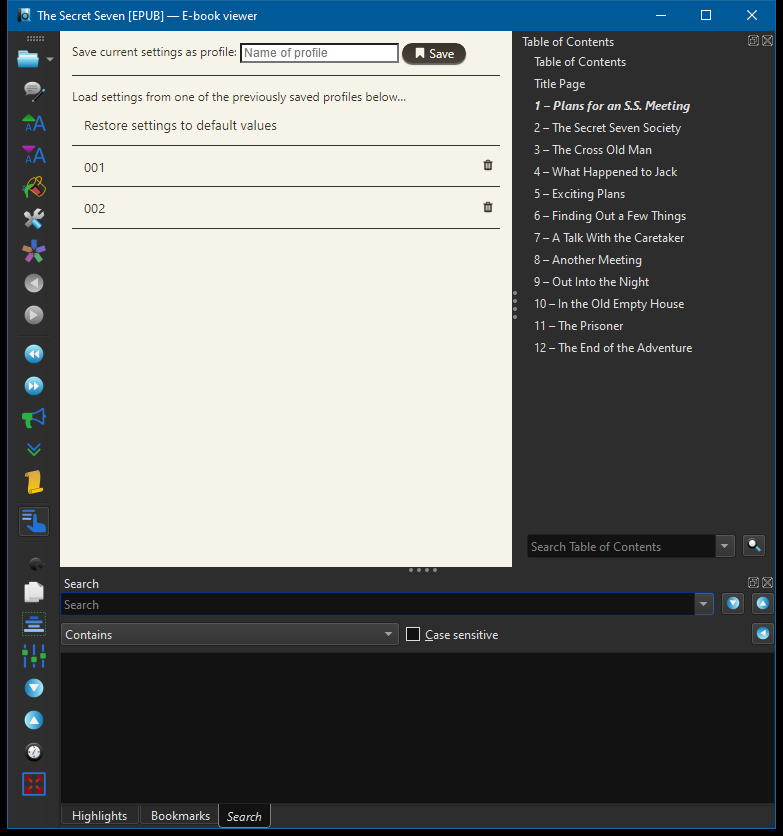
Task: Go to chapter 5 – Exciting Plans
Action: click(579, 194)
